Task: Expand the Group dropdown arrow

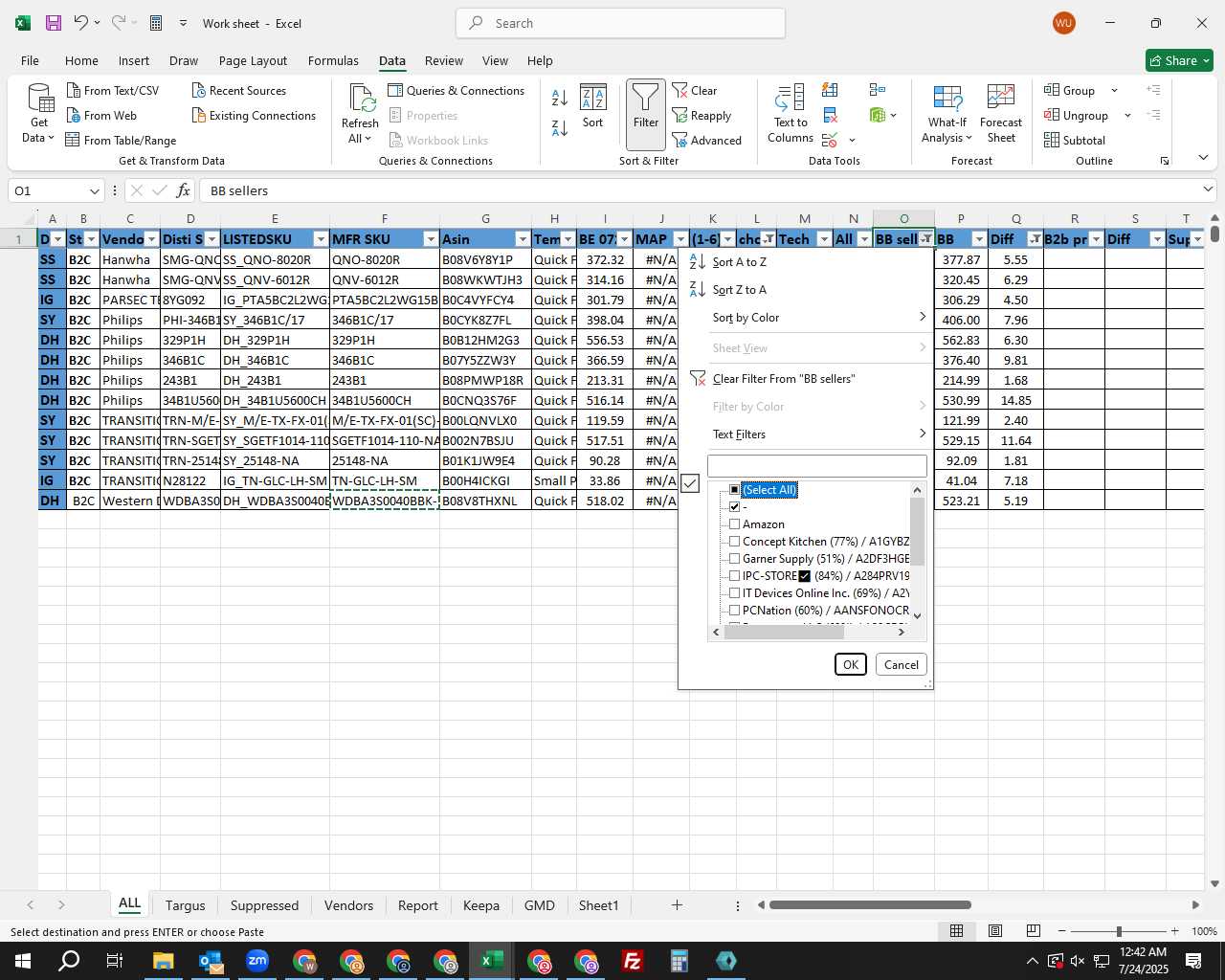Action: 1114,90
